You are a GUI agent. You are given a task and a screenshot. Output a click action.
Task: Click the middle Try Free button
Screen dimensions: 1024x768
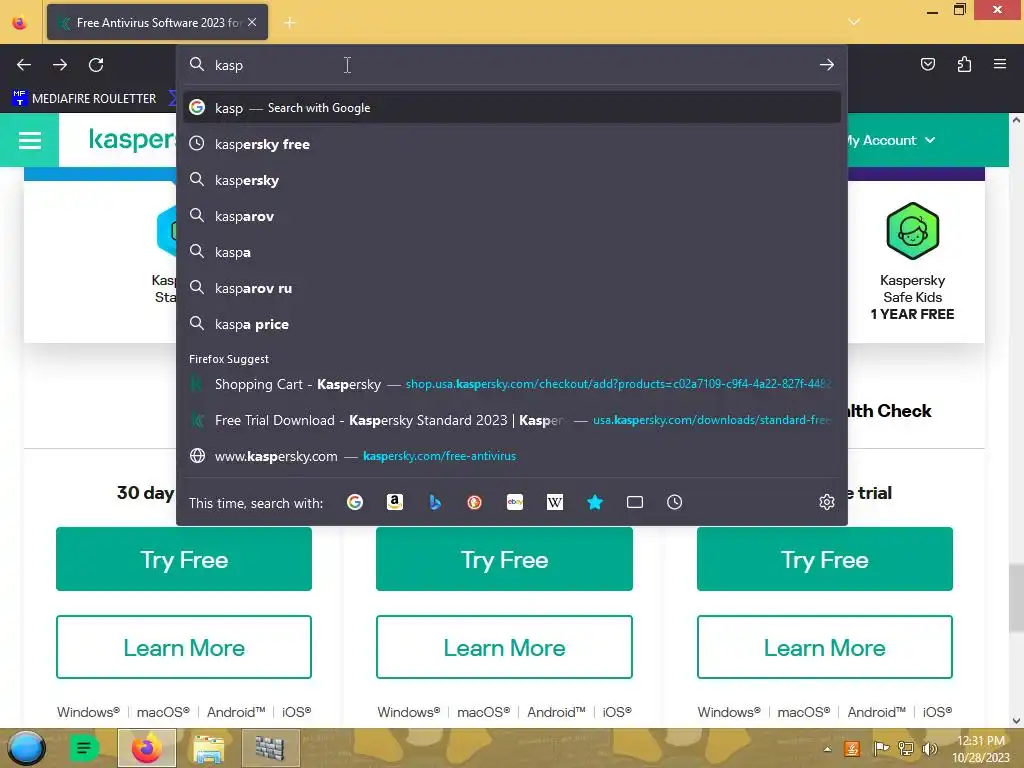click(x=504, y=559)
